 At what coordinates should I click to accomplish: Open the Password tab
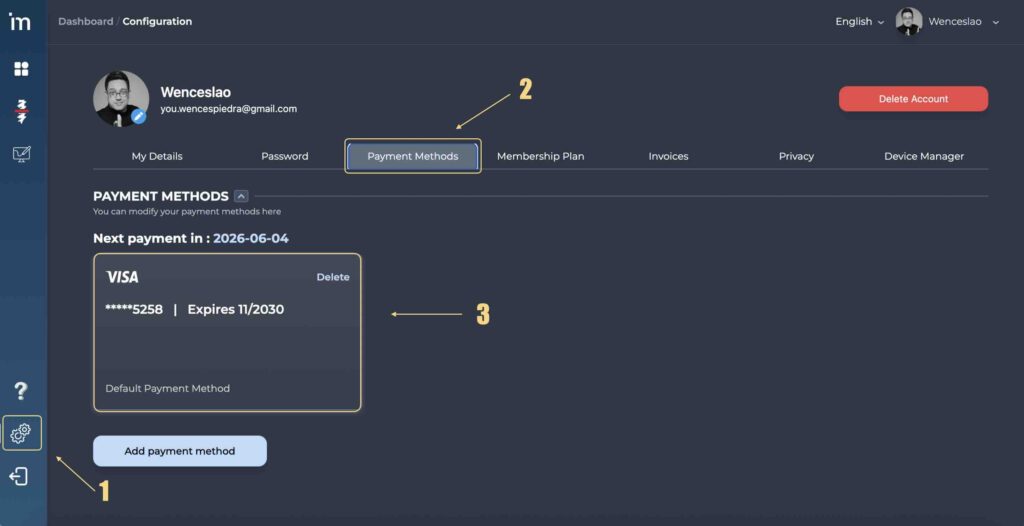(x=285, y=156)
